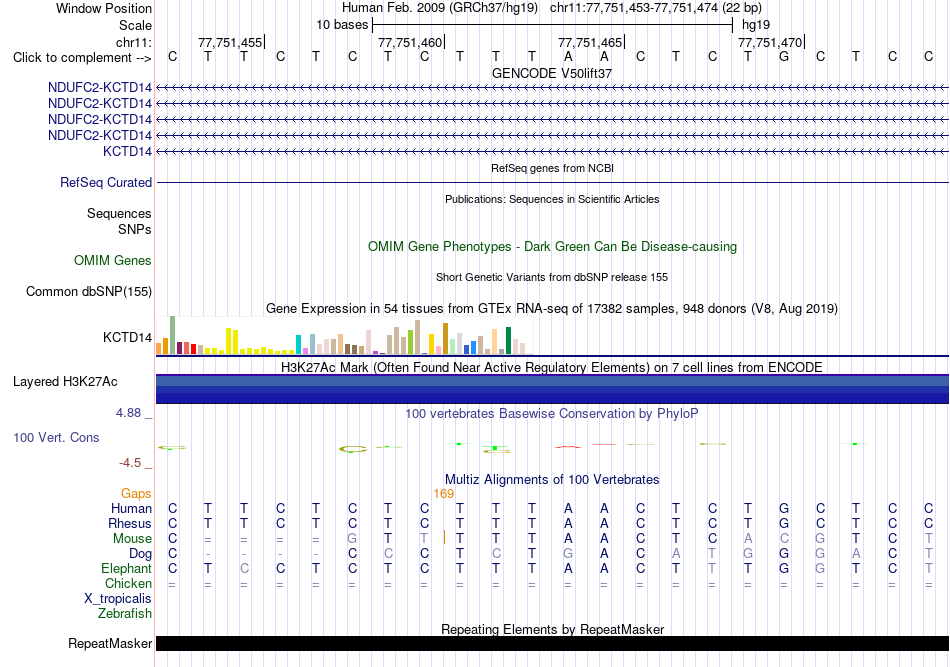The height and width of the screenshot is (667, 950).
Task: Open the GTEx Gene Expression track title
Action: coord(552,308)
